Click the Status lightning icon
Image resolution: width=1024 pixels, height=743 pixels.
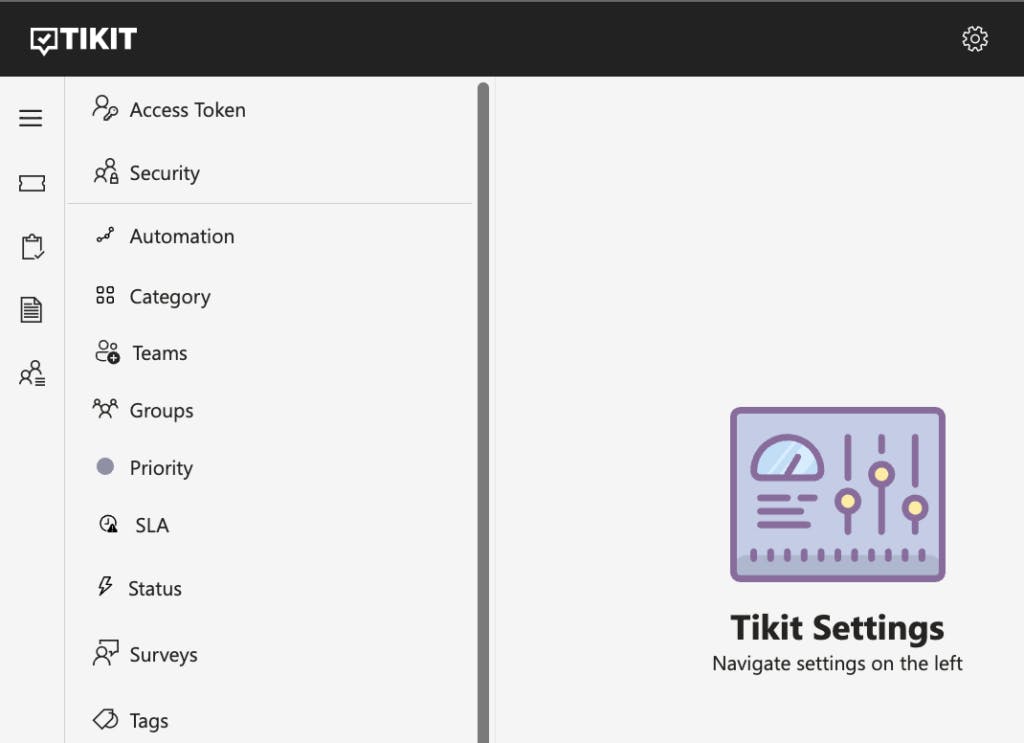tap(105, 587)
